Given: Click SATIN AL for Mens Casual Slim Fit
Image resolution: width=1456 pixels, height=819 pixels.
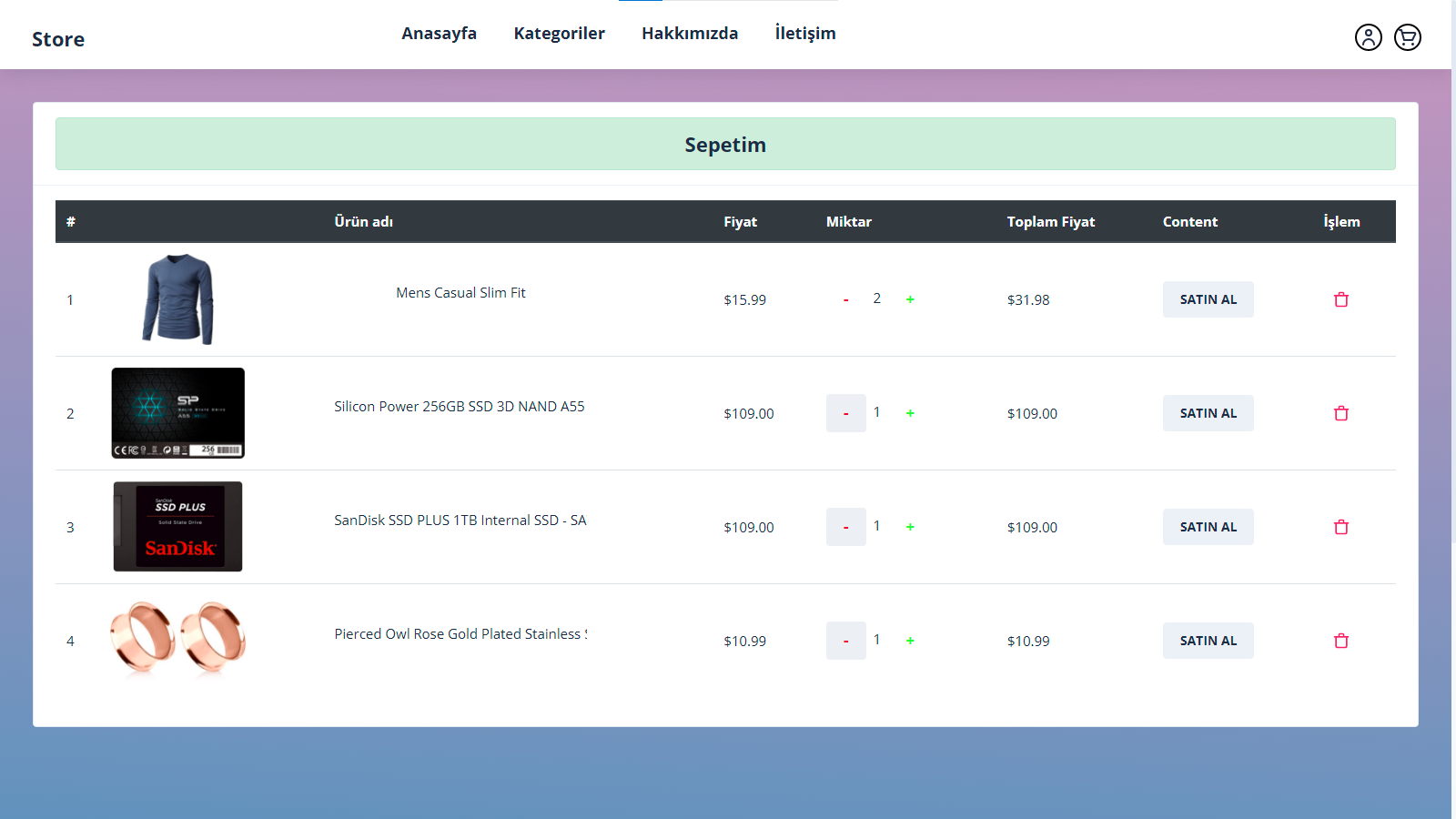Looking at the screenshot, I should coord(1208,298).
